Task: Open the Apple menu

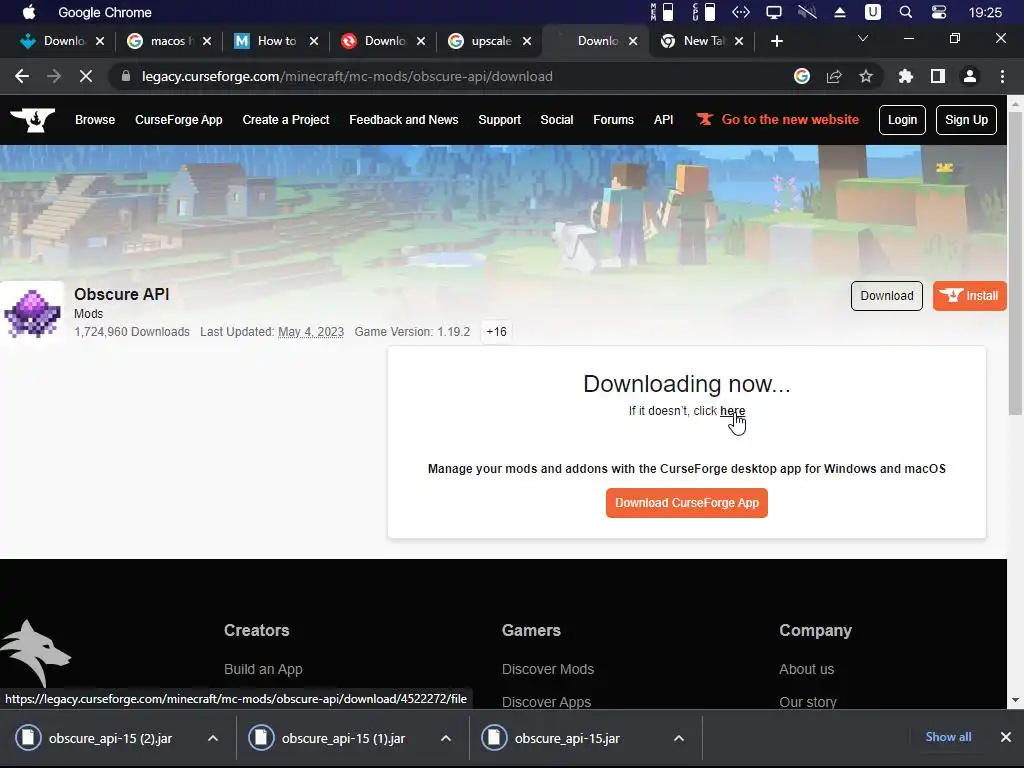Action: [x=29, y=12]
